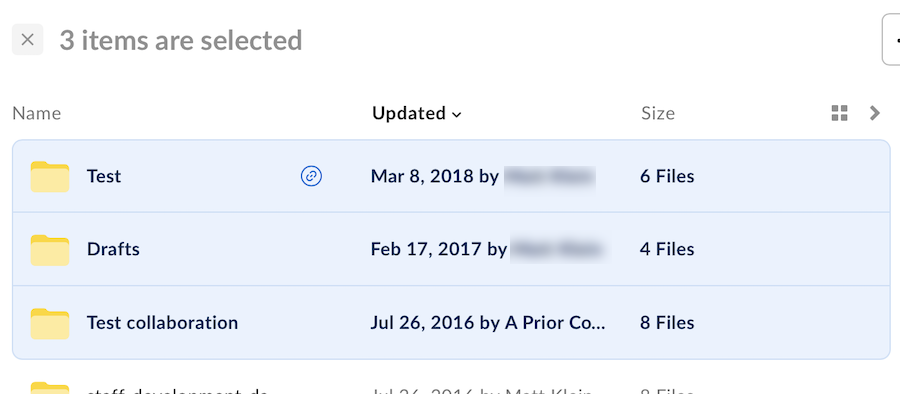This screenshot has width=900, height=394.
Task: Click the 8 Files size of Test collaboration
Action: [x=667, y=322]
